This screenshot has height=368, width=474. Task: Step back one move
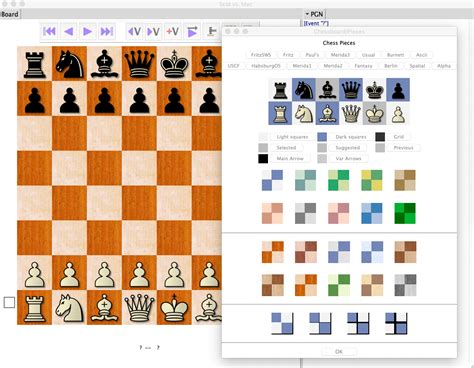point(69,32)
